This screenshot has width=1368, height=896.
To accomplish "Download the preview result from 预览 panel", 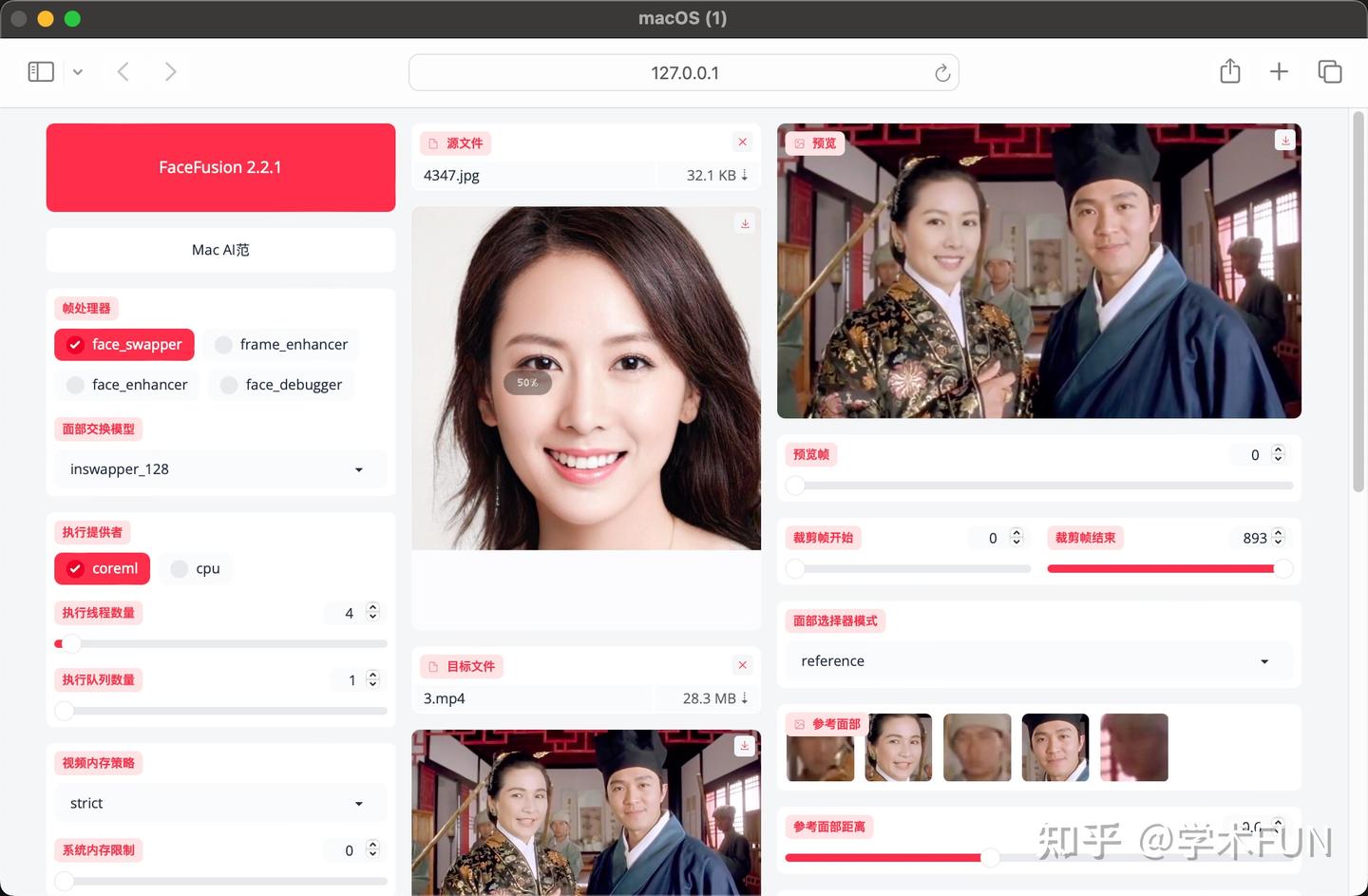I will tap(1284, 140).
